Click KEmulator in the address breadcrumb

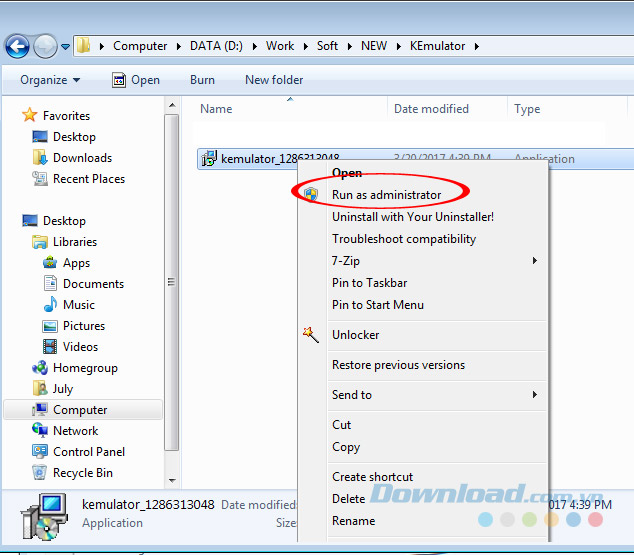(437, 46)
